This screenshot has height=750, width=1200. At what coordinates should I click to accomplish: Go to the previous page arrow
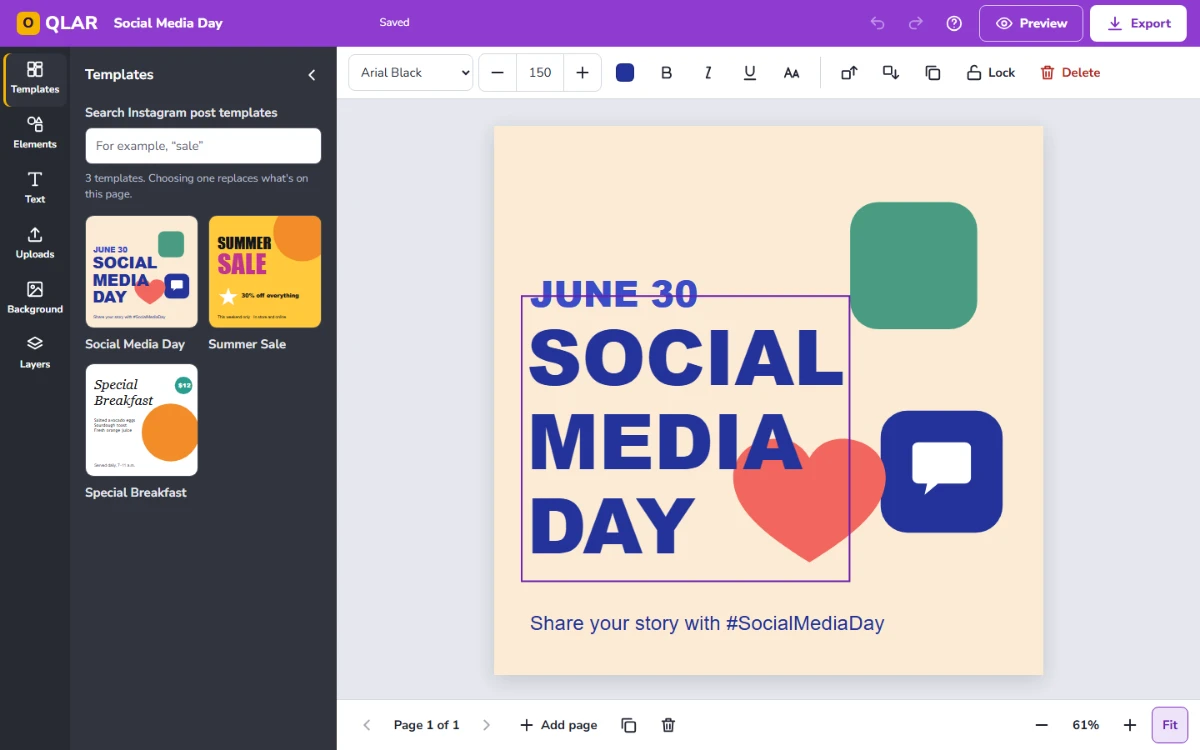(x=367, y=725)
